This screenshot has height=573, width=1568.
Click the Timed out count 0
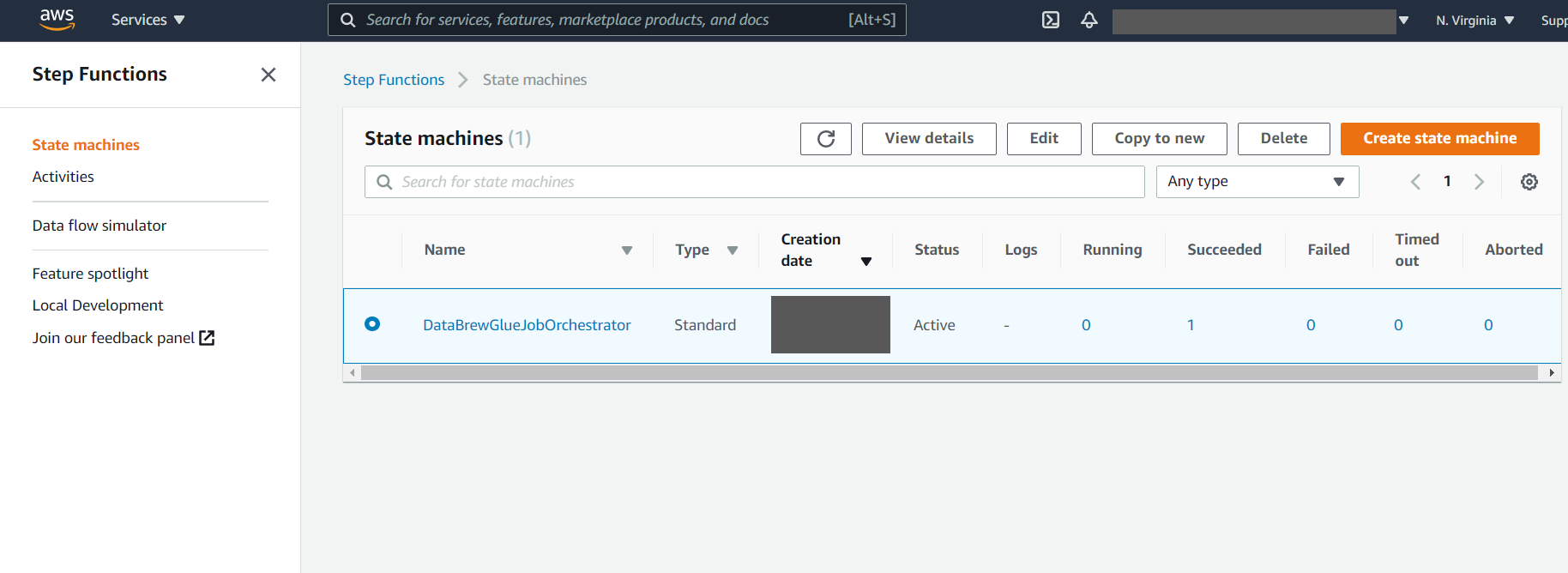coord(1398,325)
